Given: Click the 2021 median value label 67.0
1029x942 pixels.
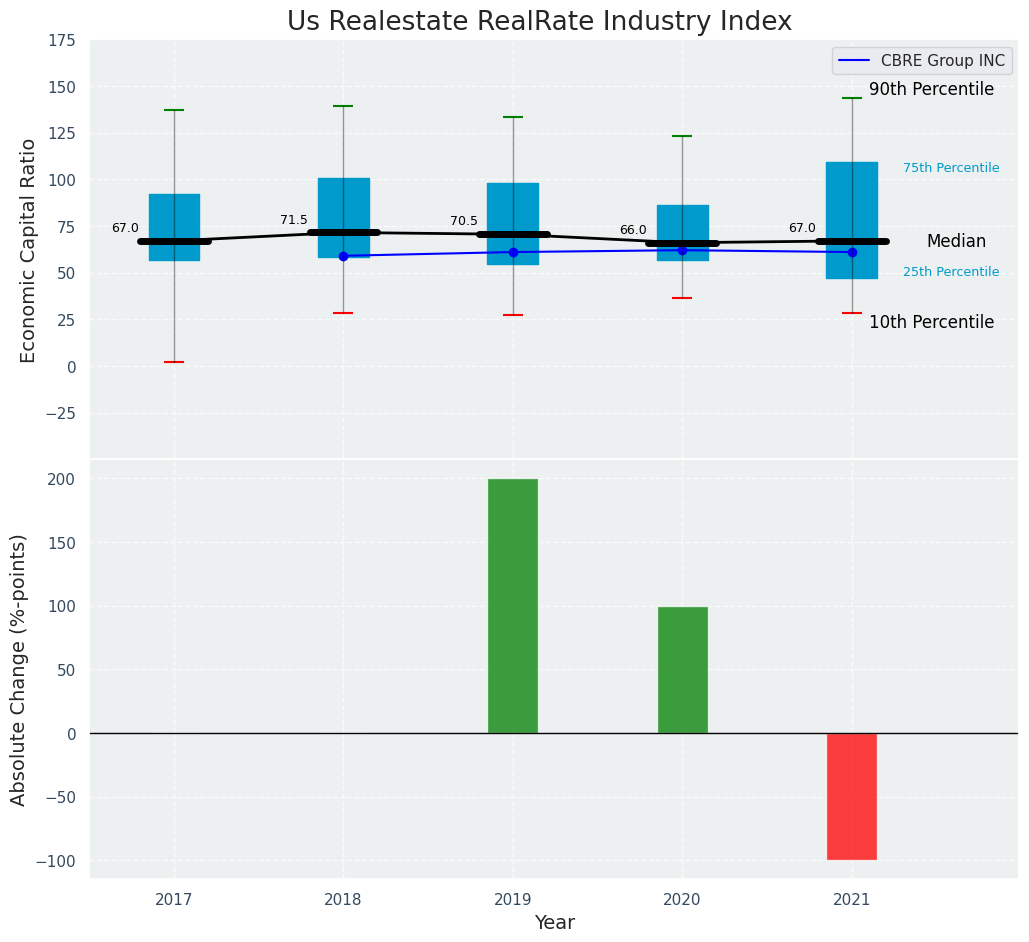Looking at the screenshot, I should (x=802, y=228).
